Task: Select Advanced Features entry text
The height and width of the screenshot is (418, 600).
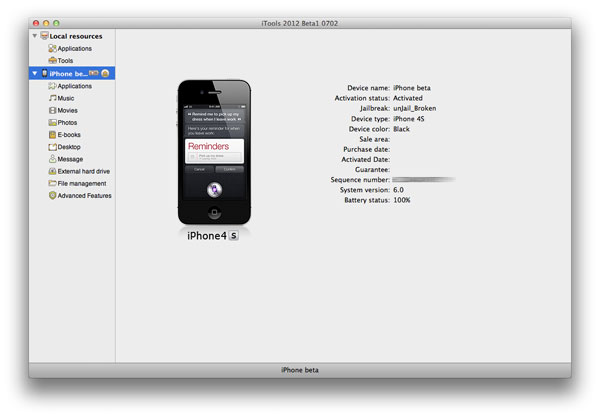Action: (85, 196)
